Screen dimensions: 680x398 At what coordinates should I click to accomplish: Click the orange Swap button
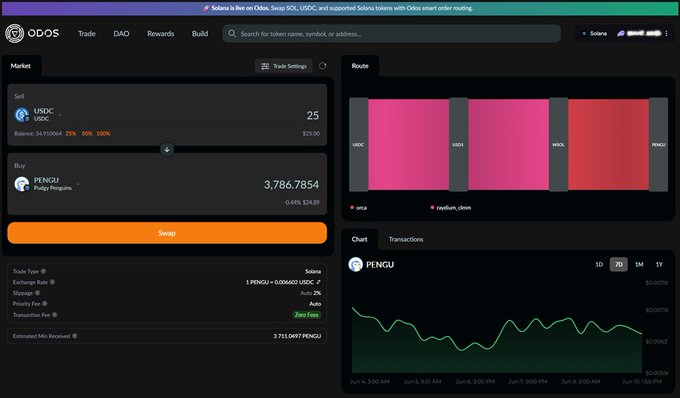point(167,233)
